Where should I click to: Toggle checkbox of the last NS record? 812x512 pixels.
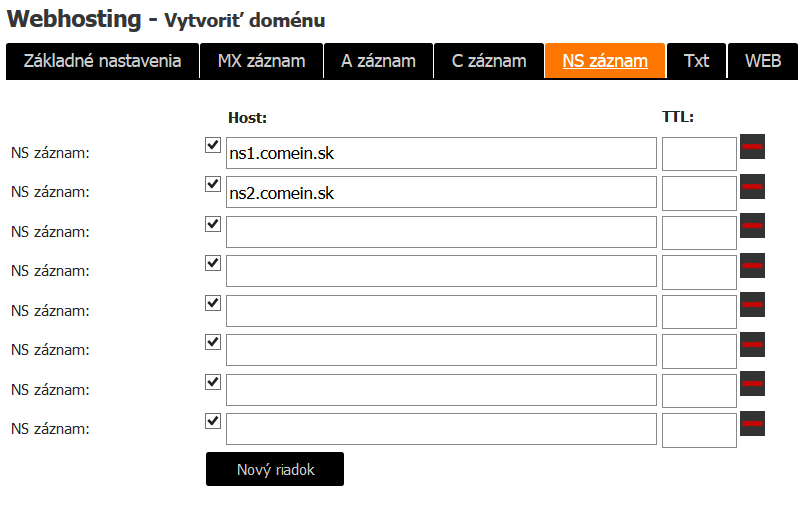(213, 421)
